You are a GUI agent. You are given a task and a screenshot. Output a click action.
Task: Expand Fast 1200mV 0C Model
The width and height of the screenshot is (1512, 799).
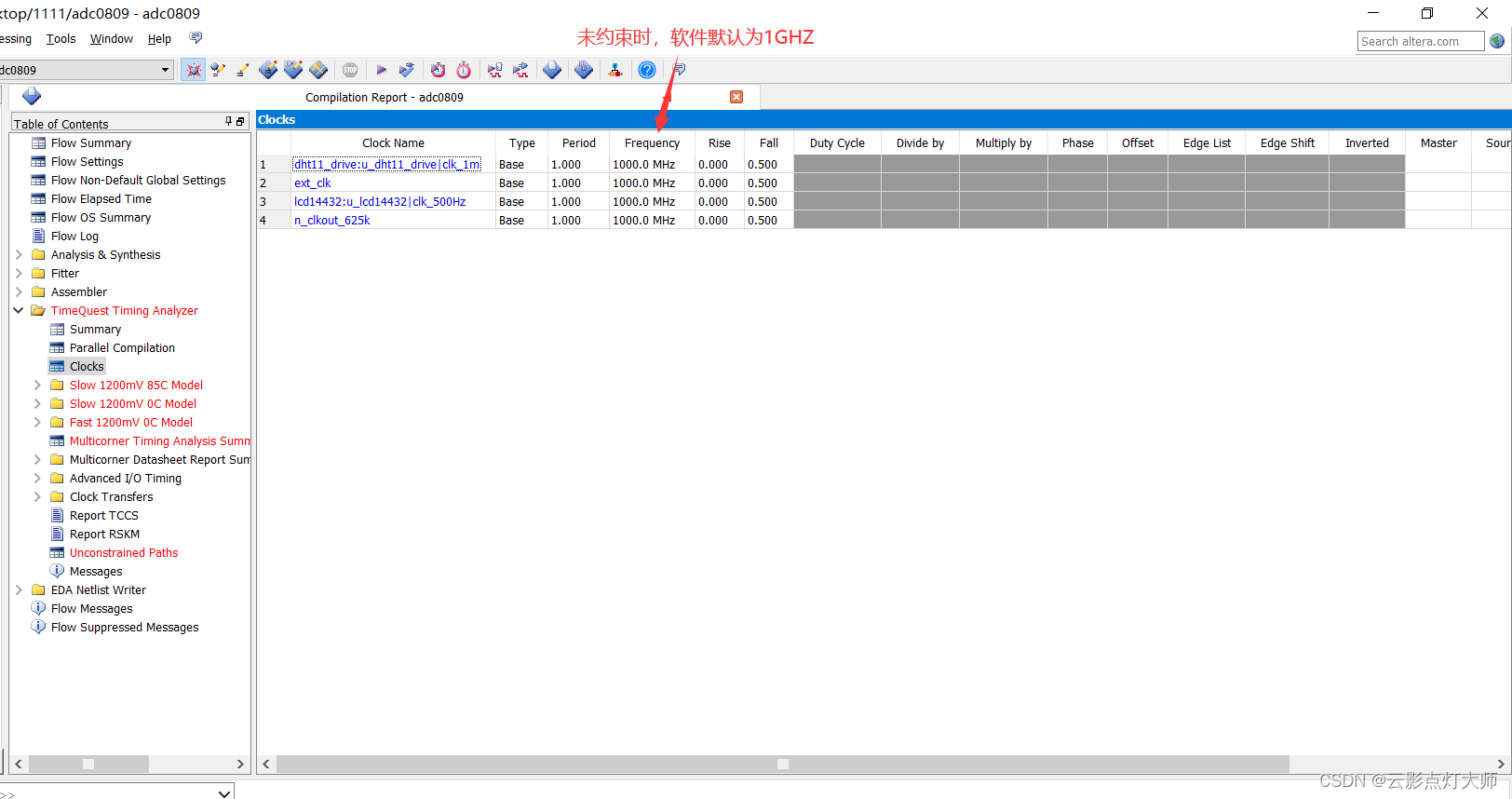[37, 422]
